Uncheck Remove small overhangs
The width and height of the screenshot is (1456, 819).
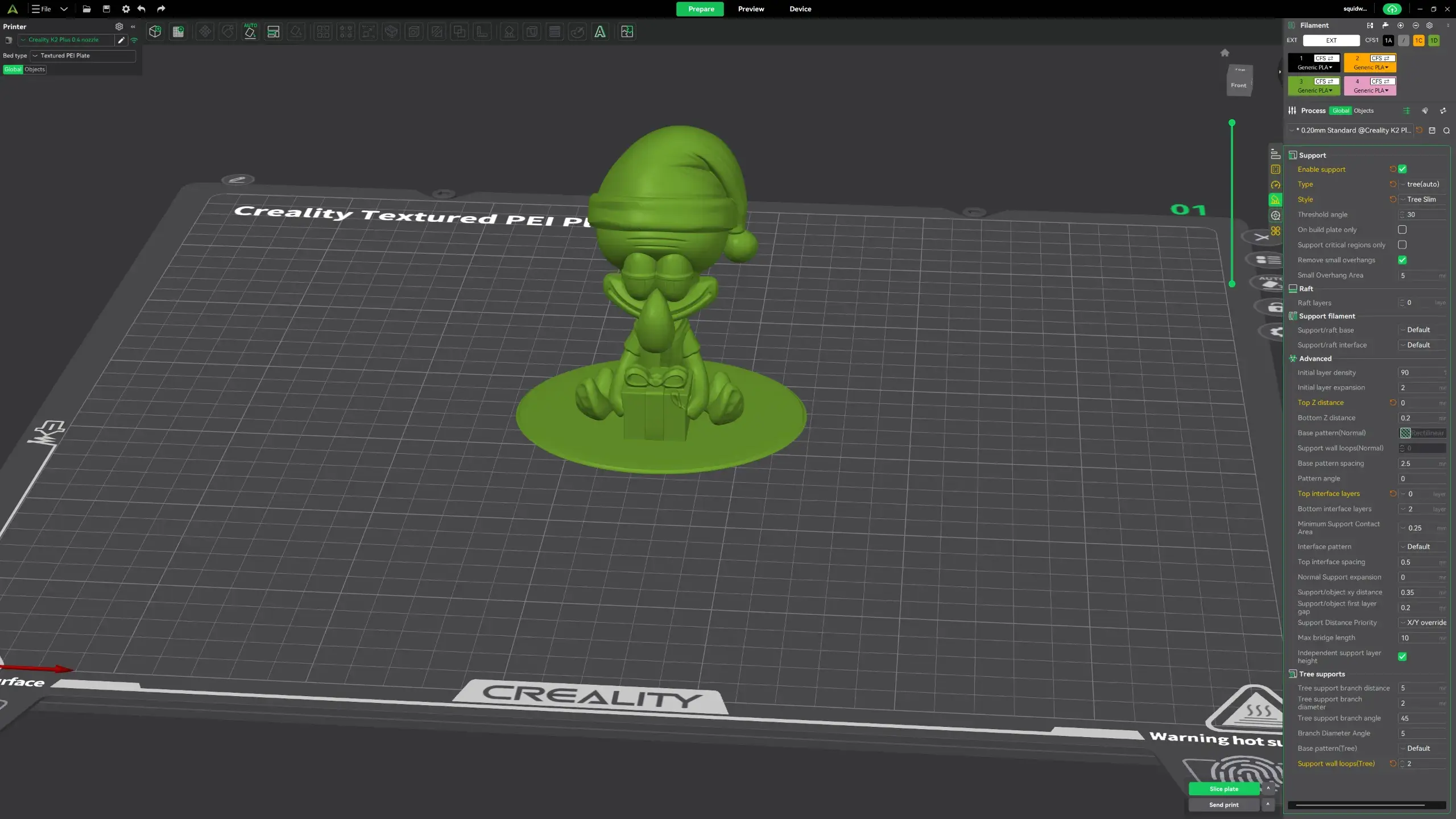[x=1402, y=260]
